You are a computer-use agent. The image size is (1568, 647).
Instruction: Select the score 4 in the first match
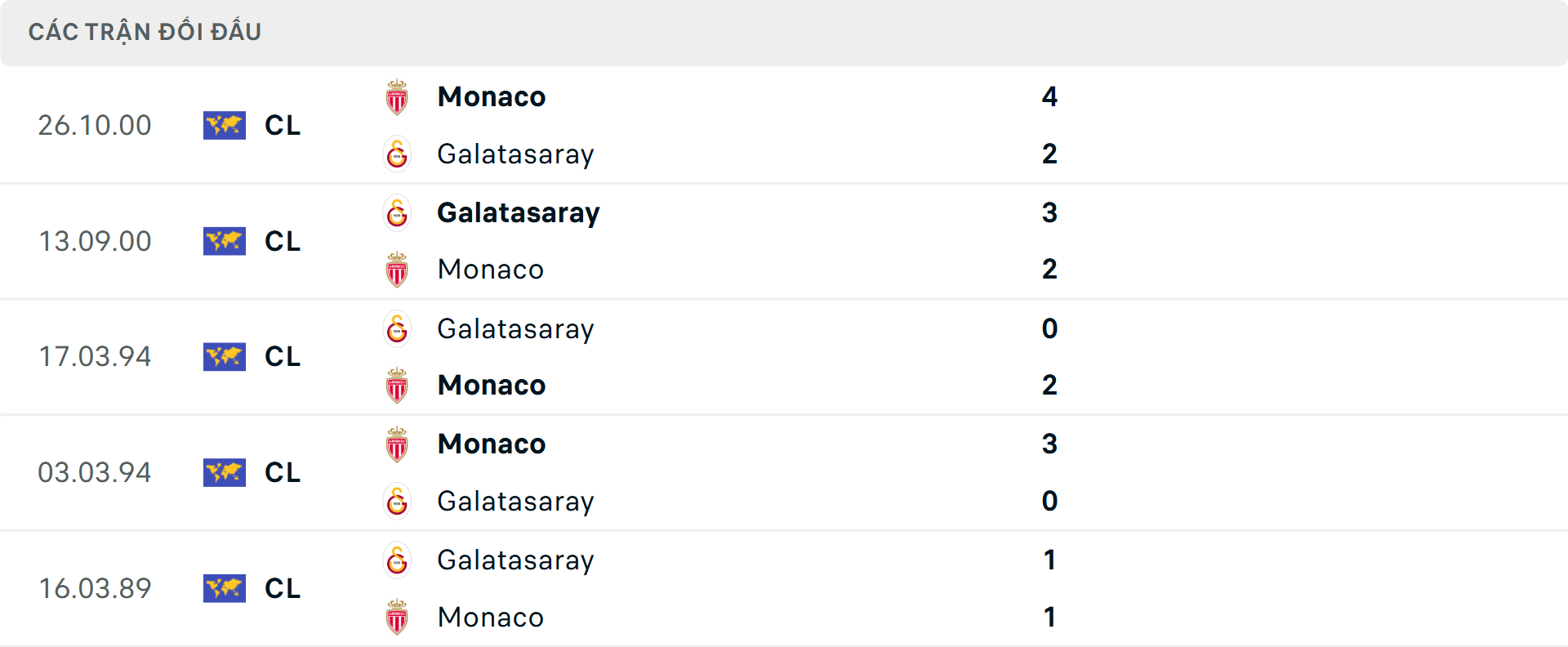(1050, 96)
